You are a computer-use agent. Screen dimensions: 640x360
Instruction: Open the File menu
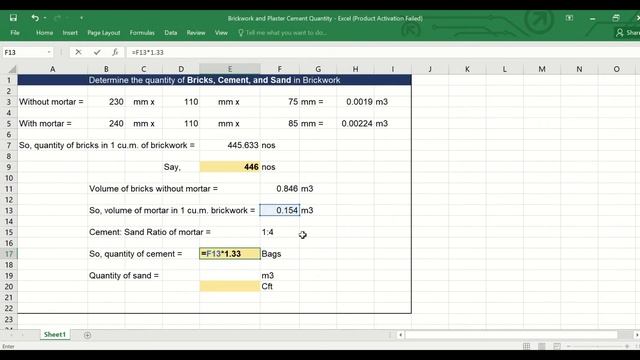pyautogui.click(x=15, y=33)
